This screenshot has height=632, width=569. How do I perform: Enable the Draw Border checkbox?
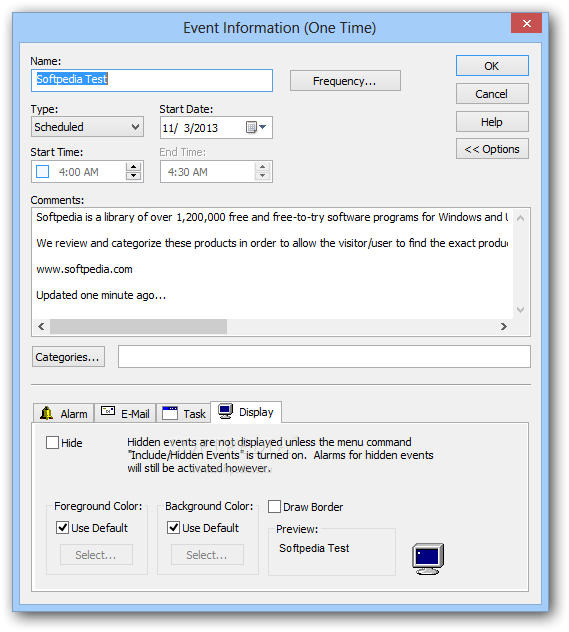(274, 507)
